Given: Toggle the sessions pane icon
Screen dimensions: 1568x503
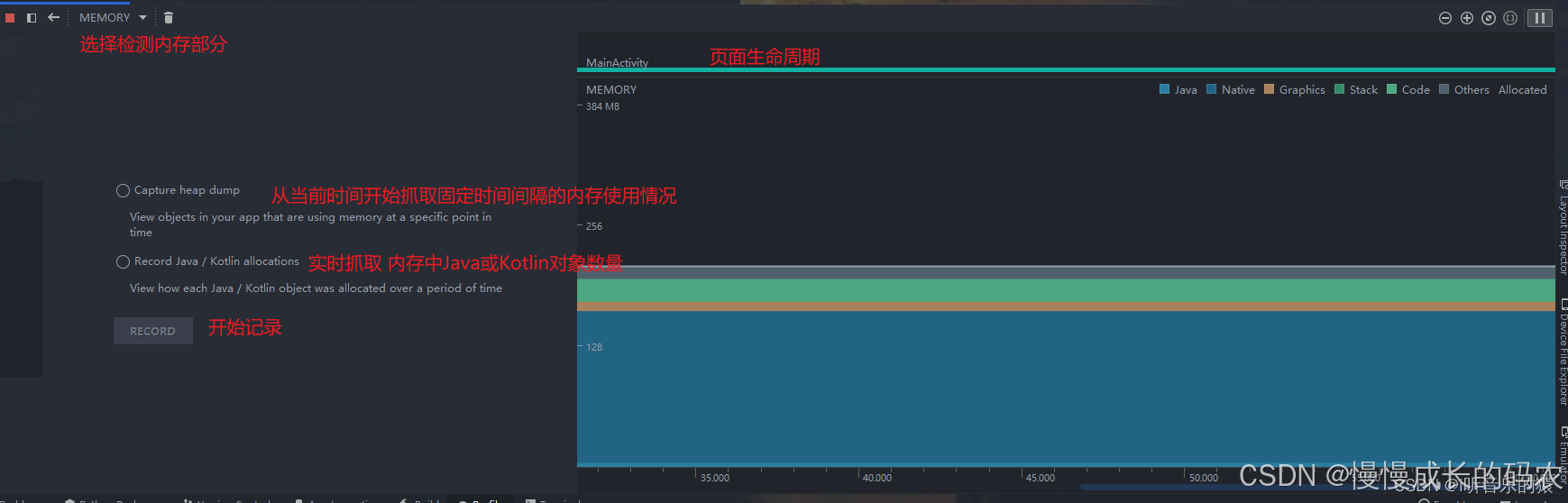Looking at the screenshot, I should pyautogui.click(x=32, y=18).
